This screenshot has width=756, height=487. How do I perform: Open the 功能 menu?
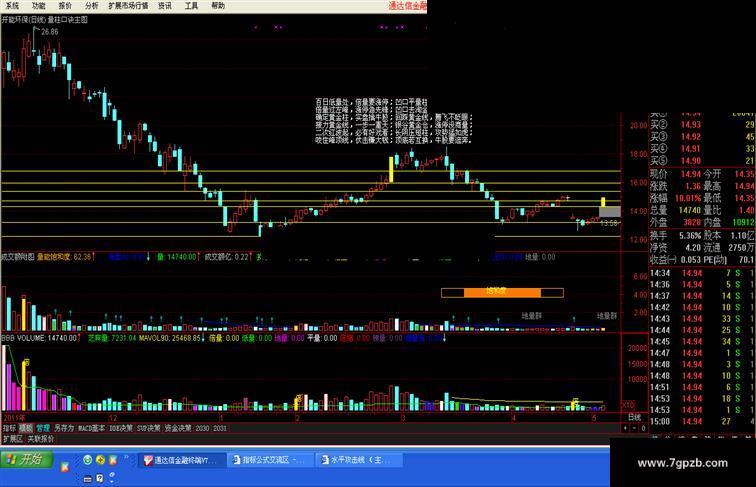pyautogui.click(x=39, y=6)
